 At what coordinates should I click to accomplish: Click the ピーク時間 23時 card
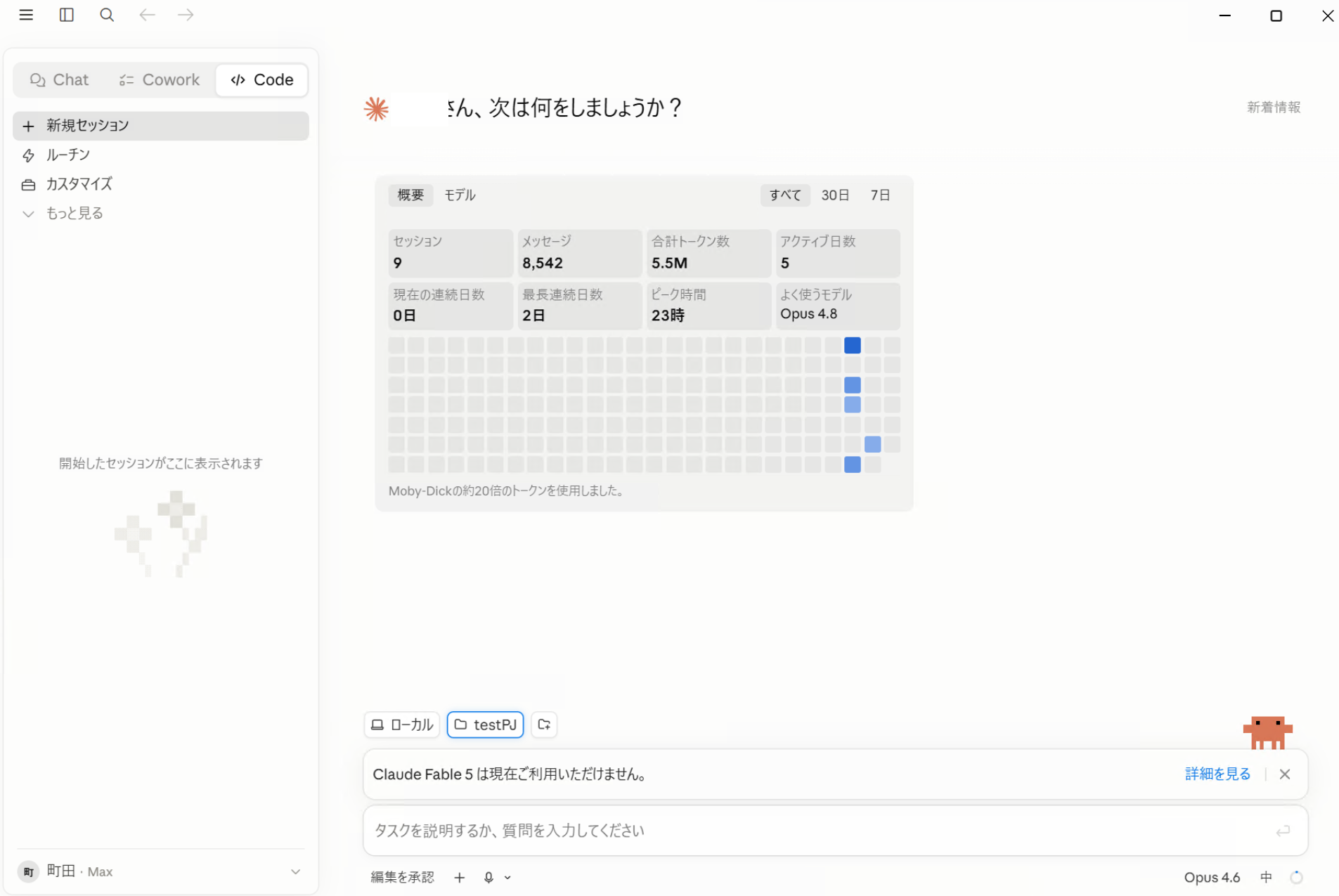click(x=709, y=306)
